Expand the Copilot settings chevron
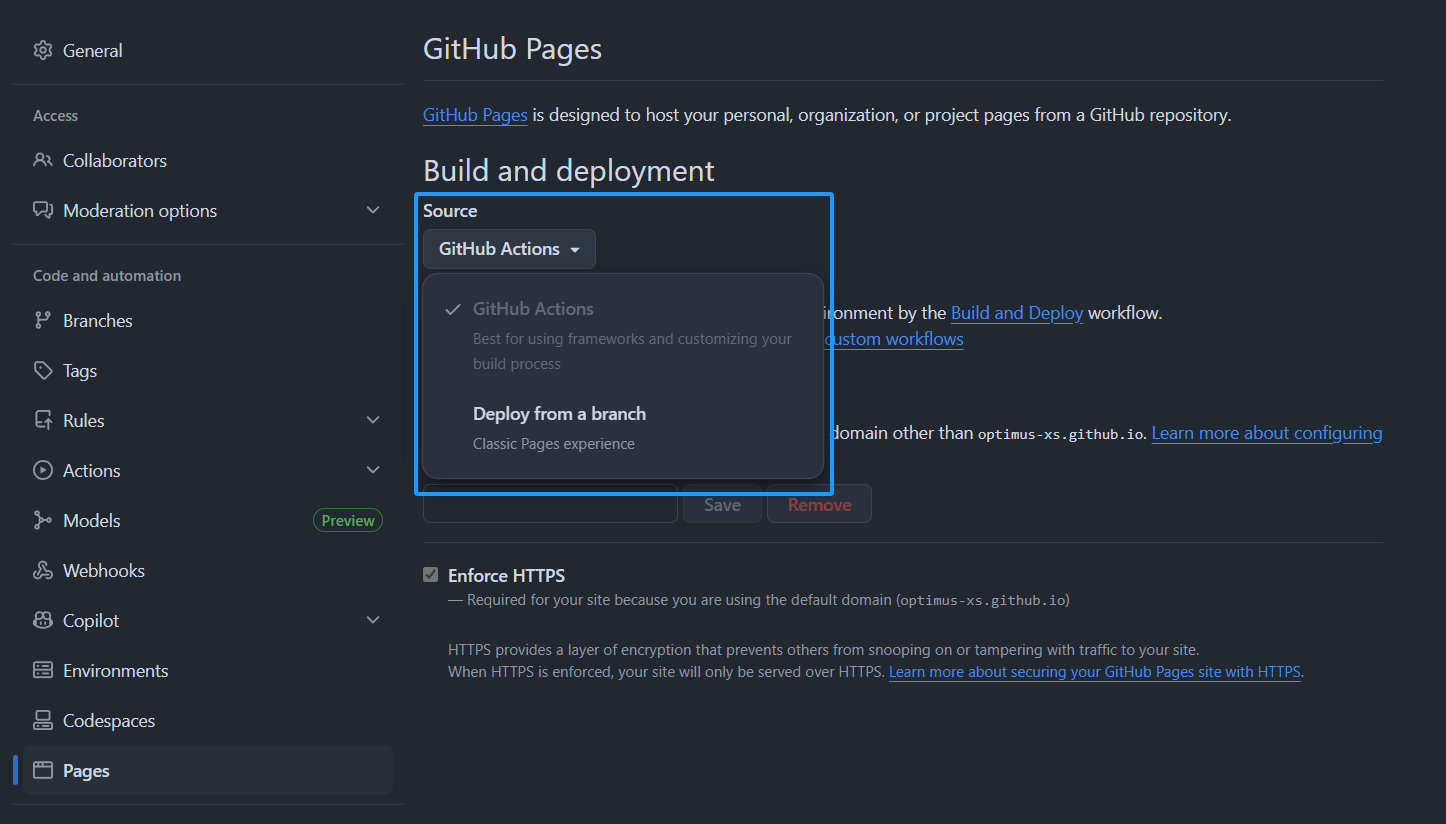The width and height of the screenshot is (1446, 824). pyautogui.click(x=373, y=620)
